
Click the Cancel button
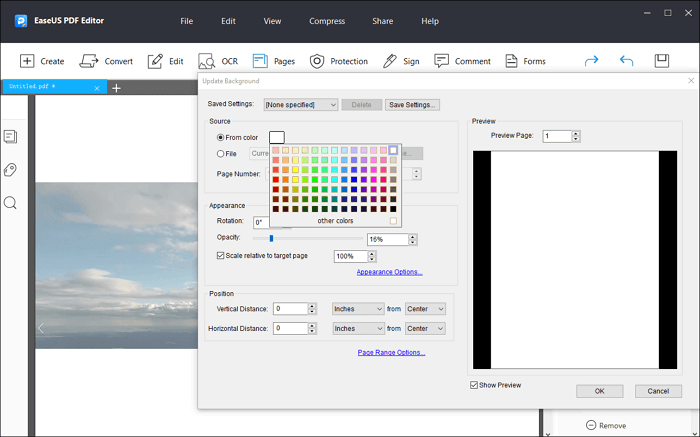(x=658, y=391)
